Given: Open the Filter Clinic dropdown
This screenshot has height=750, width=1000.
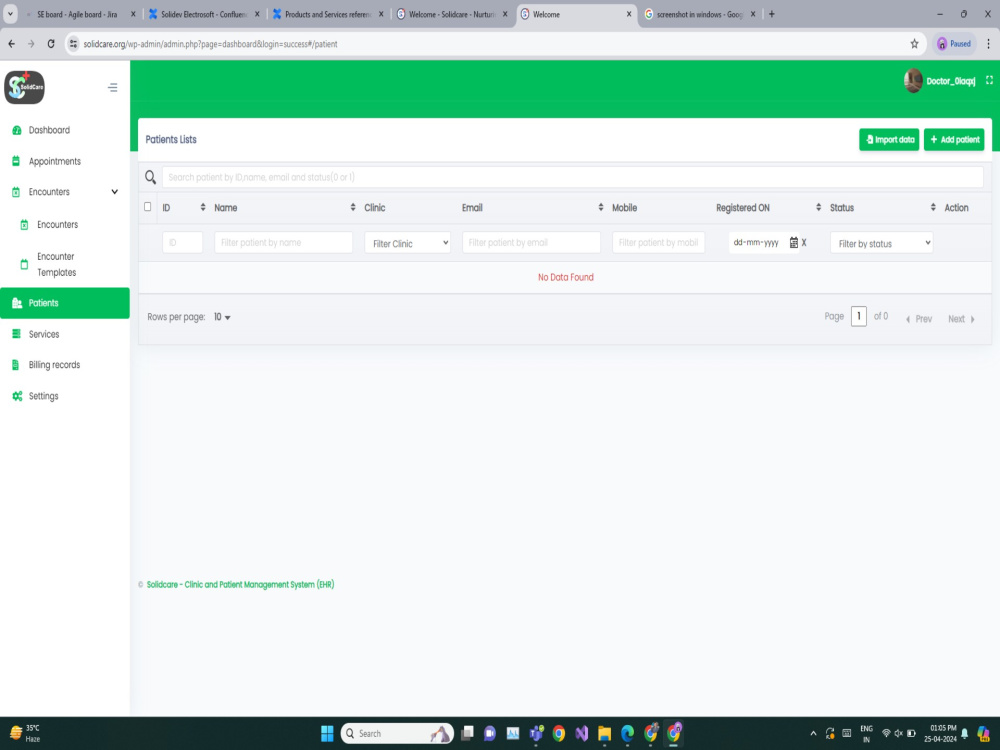Looking at the screenshot, I should 408,243.
